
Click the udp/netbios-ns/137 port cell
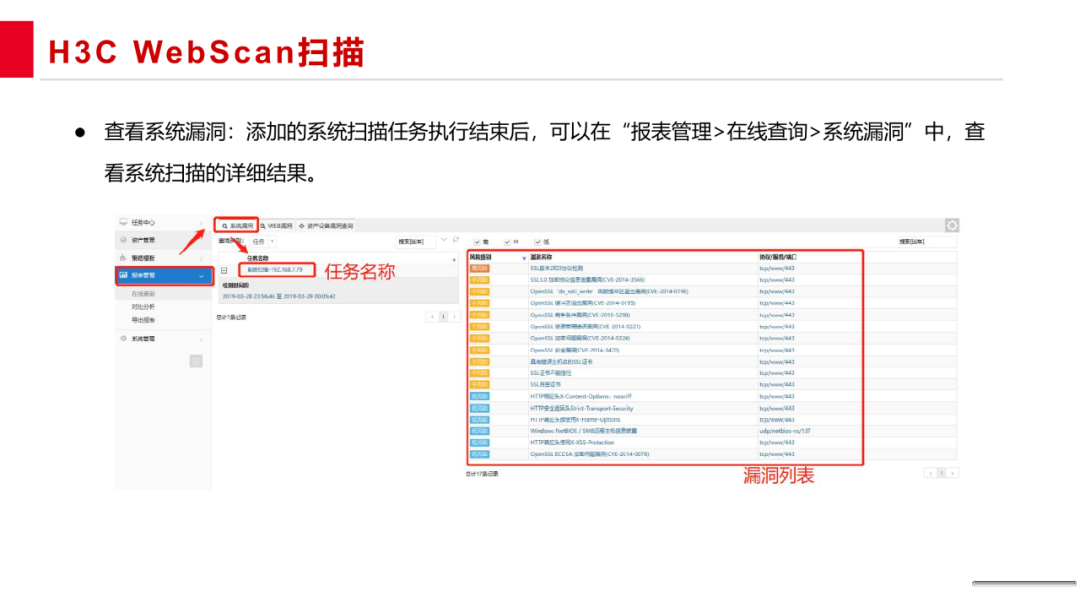(x=785, y=431)
